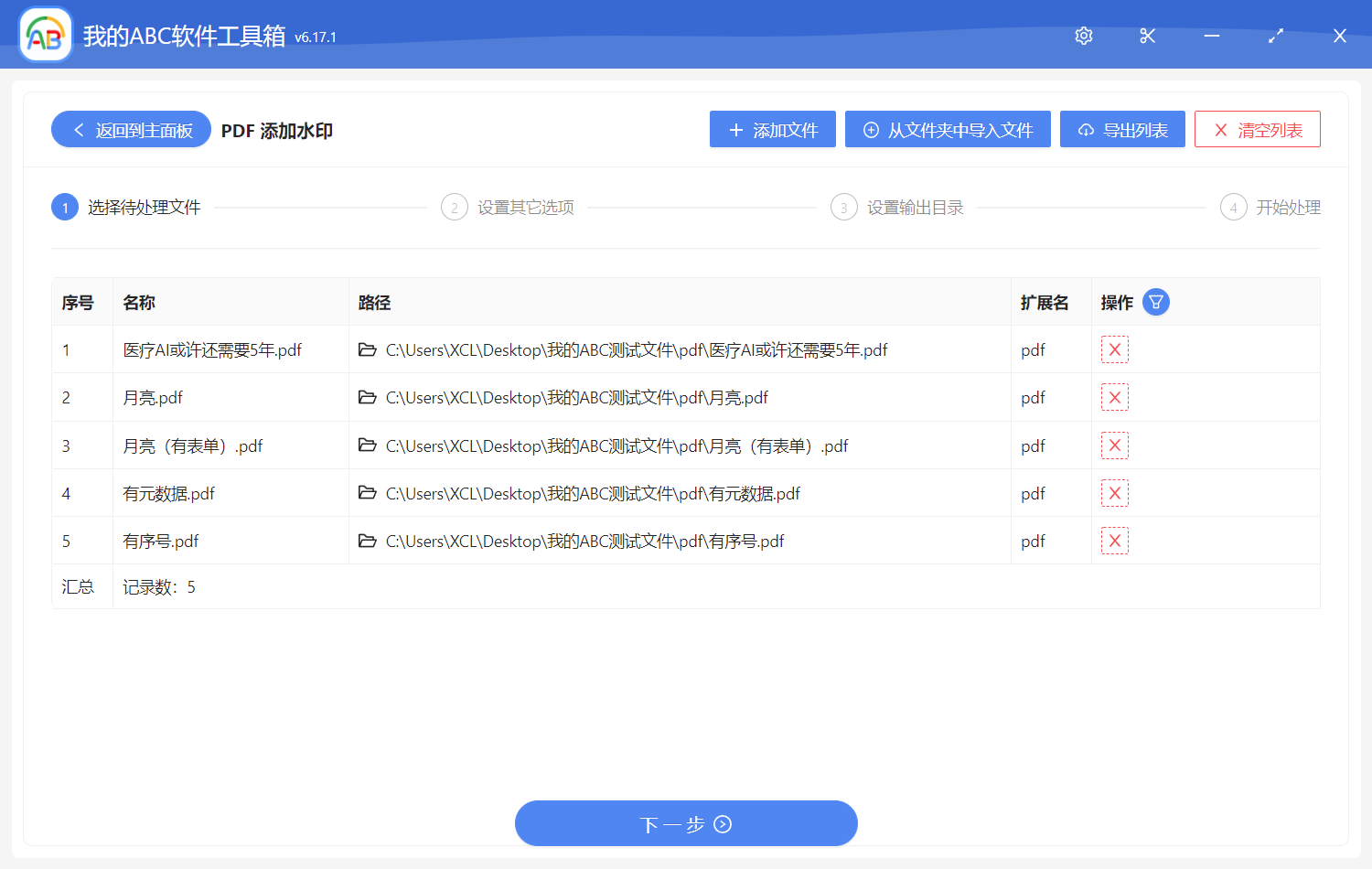The width and height of the screenshot is (1372, 869).
Task: Remove 月亮.pdf using its red X button
Action: coord(1114,397)
